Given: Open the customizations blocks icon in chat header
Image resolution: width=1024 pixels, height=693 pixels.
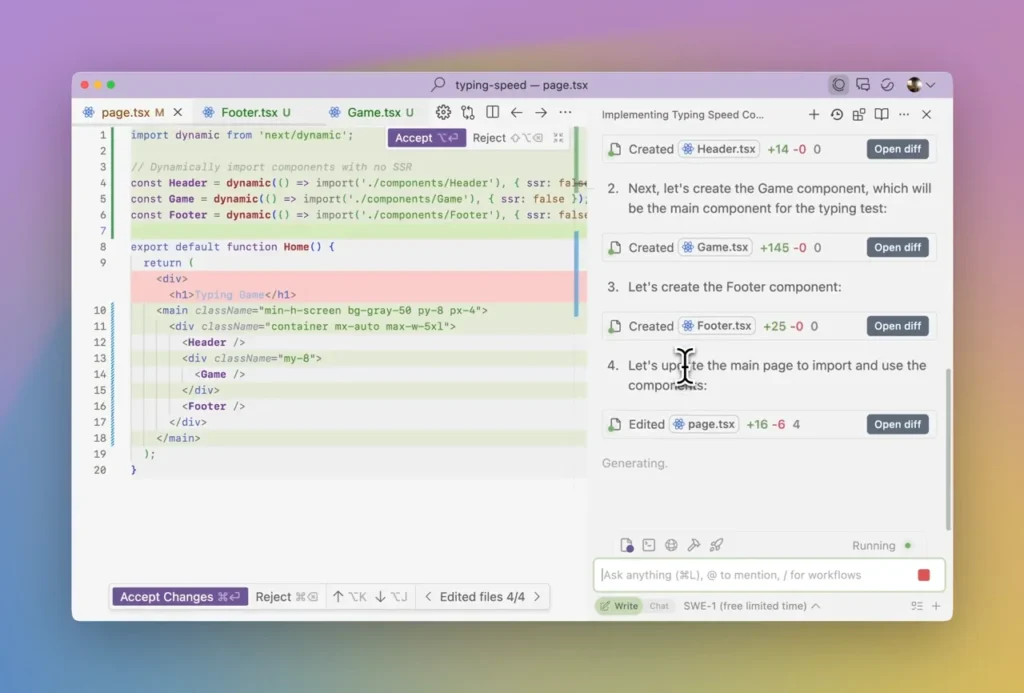Looking at the screenshot, I should tap(859, 114).
